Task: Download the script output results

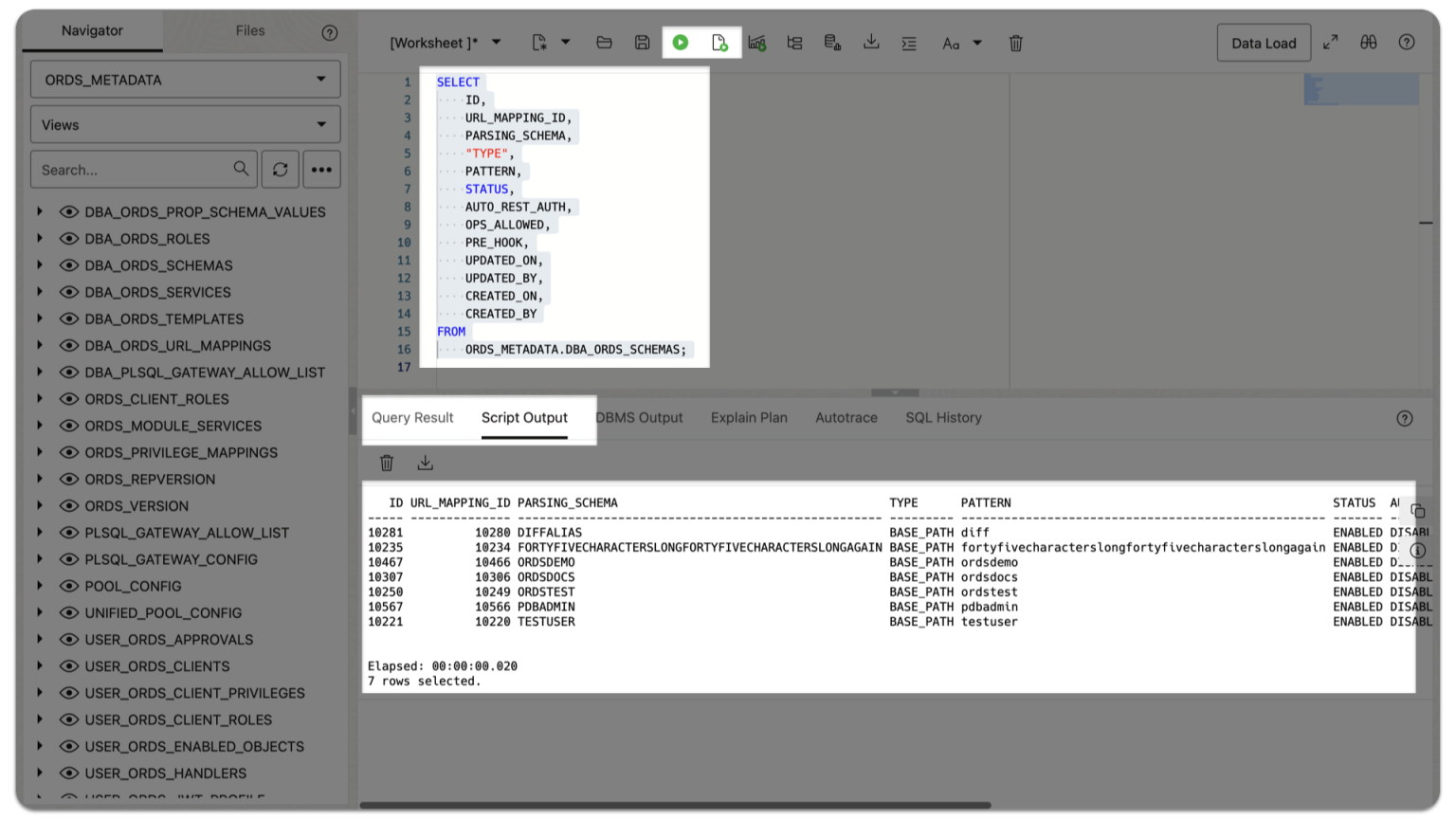Action: 425,463
